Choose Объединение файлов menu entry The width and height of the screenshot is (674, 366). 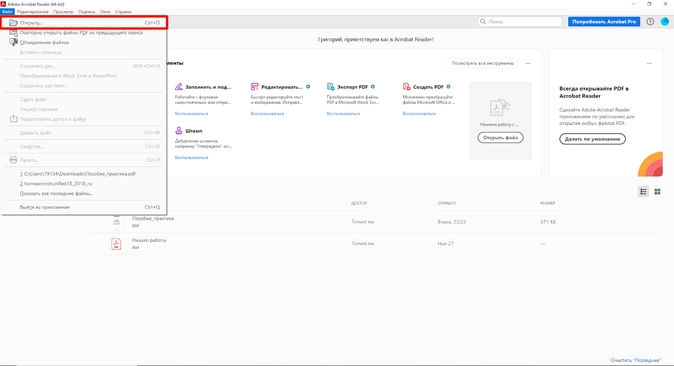pos(84,42)
